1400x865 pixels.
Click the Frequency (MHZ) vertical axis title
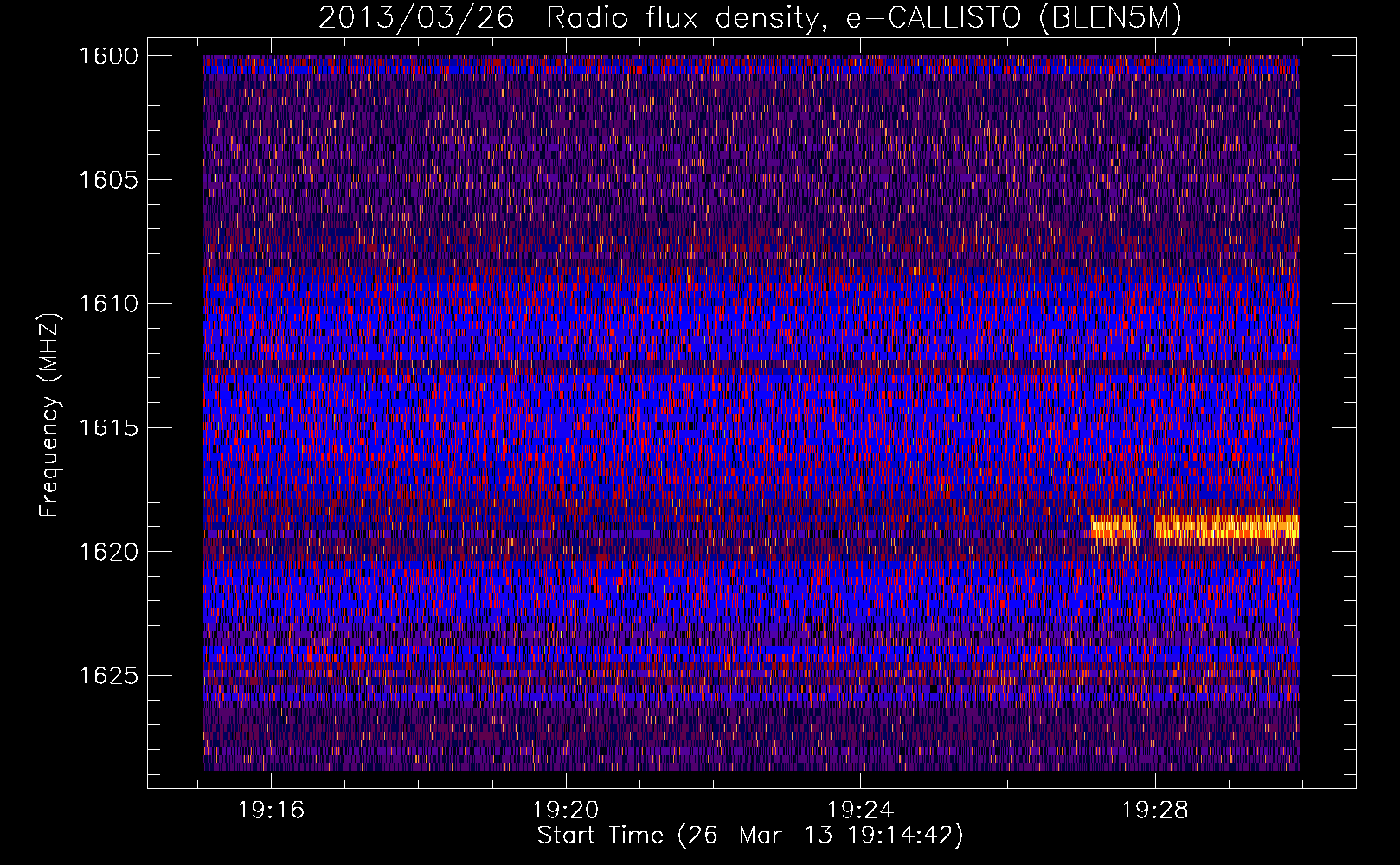pos(50,414)
